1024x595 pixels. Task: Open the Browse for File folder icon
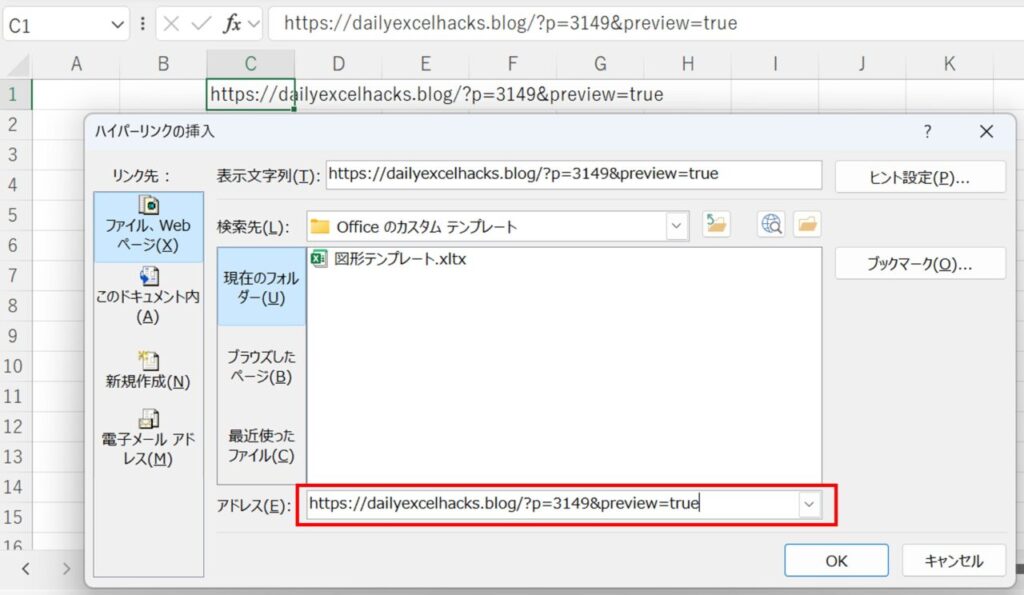(x=807, y=225)
